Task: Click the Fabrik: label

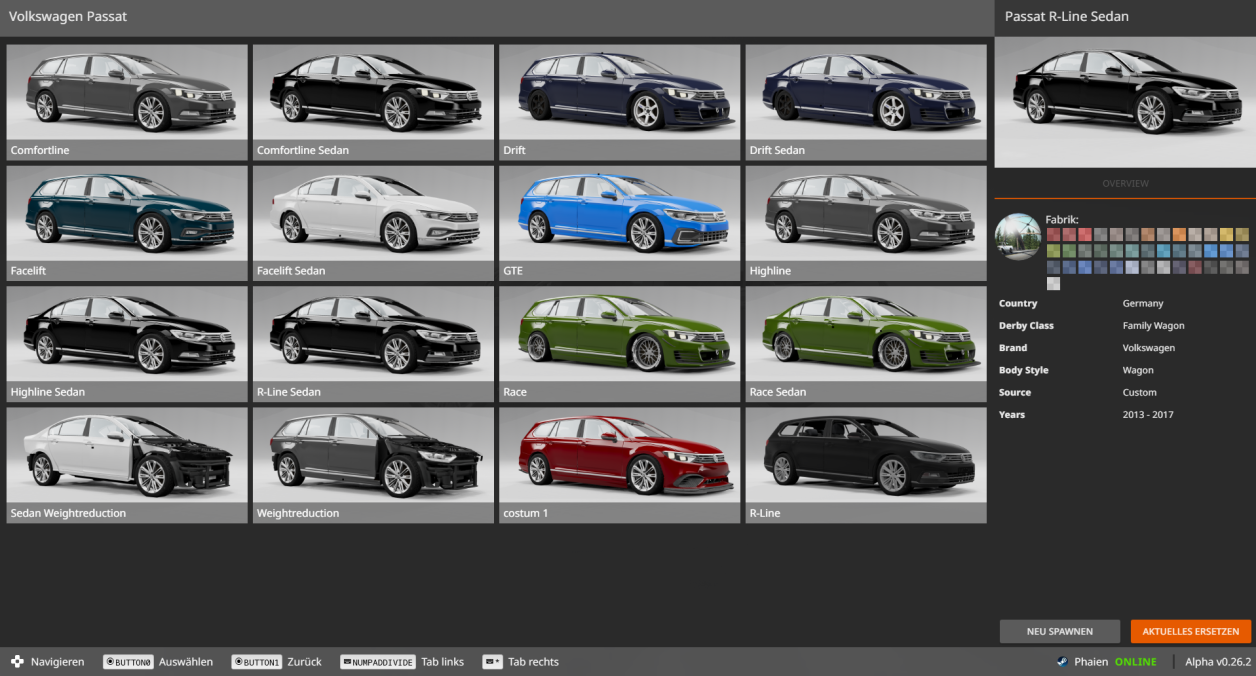Action: click(1062, 219)
